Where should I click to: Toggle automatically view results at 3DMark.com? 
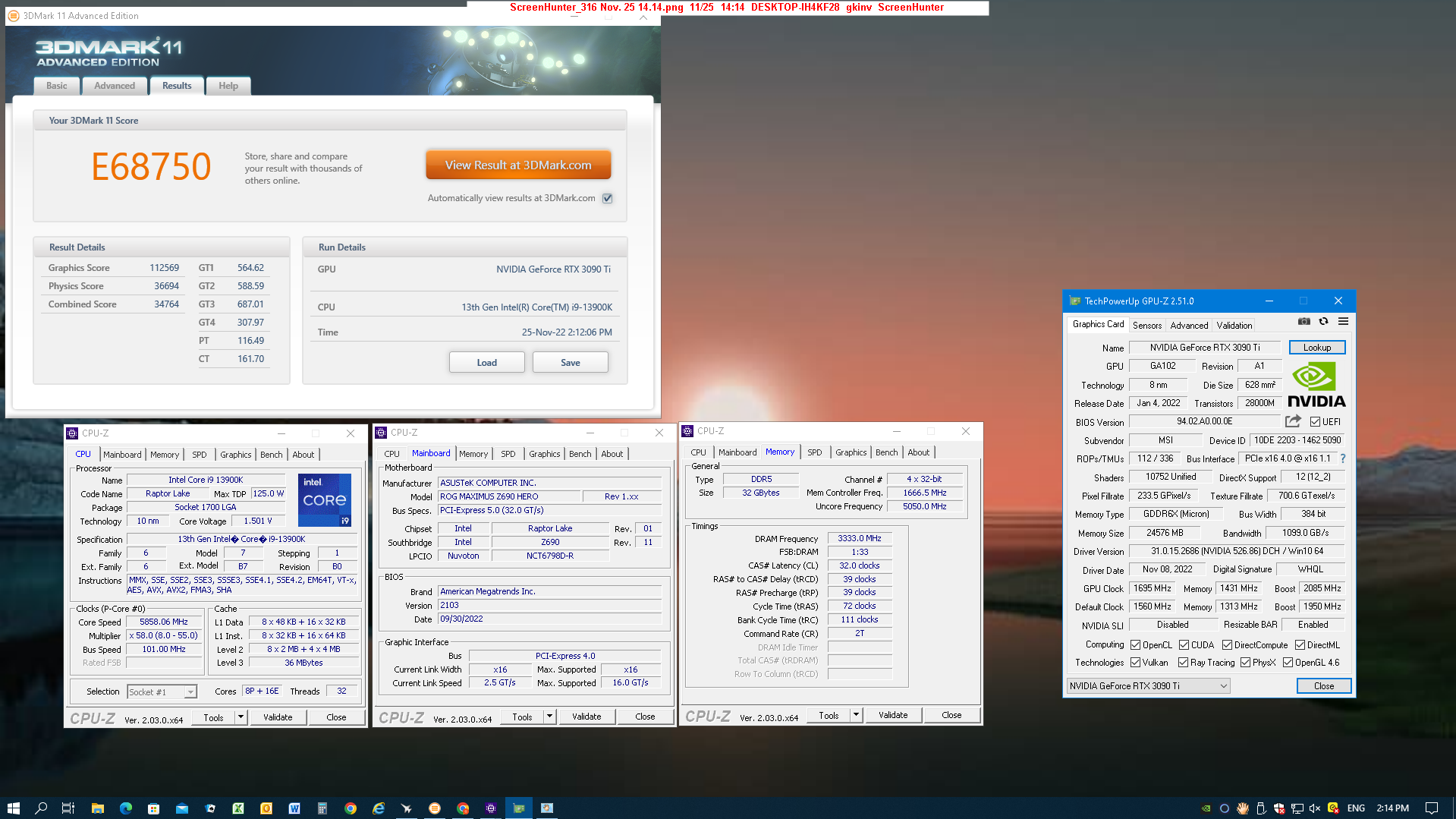[x=607, y=198]
